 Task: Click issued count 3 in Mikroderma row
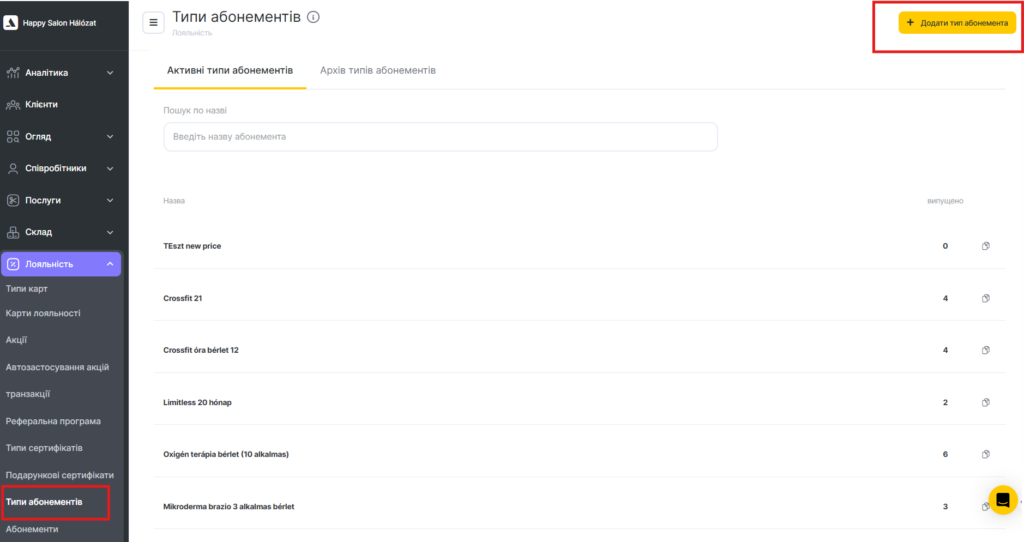[945, 506]
